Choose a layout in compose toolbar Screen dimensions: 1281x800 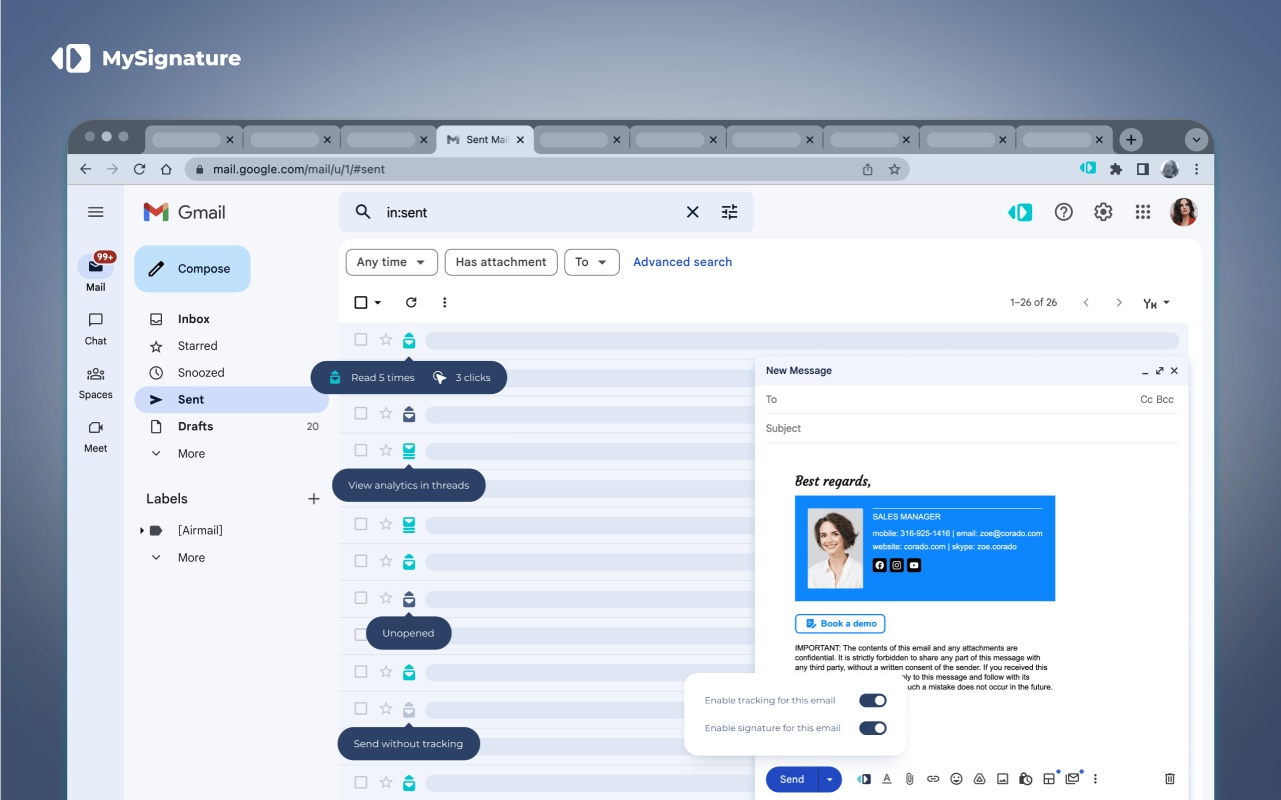coord(1049,779)
